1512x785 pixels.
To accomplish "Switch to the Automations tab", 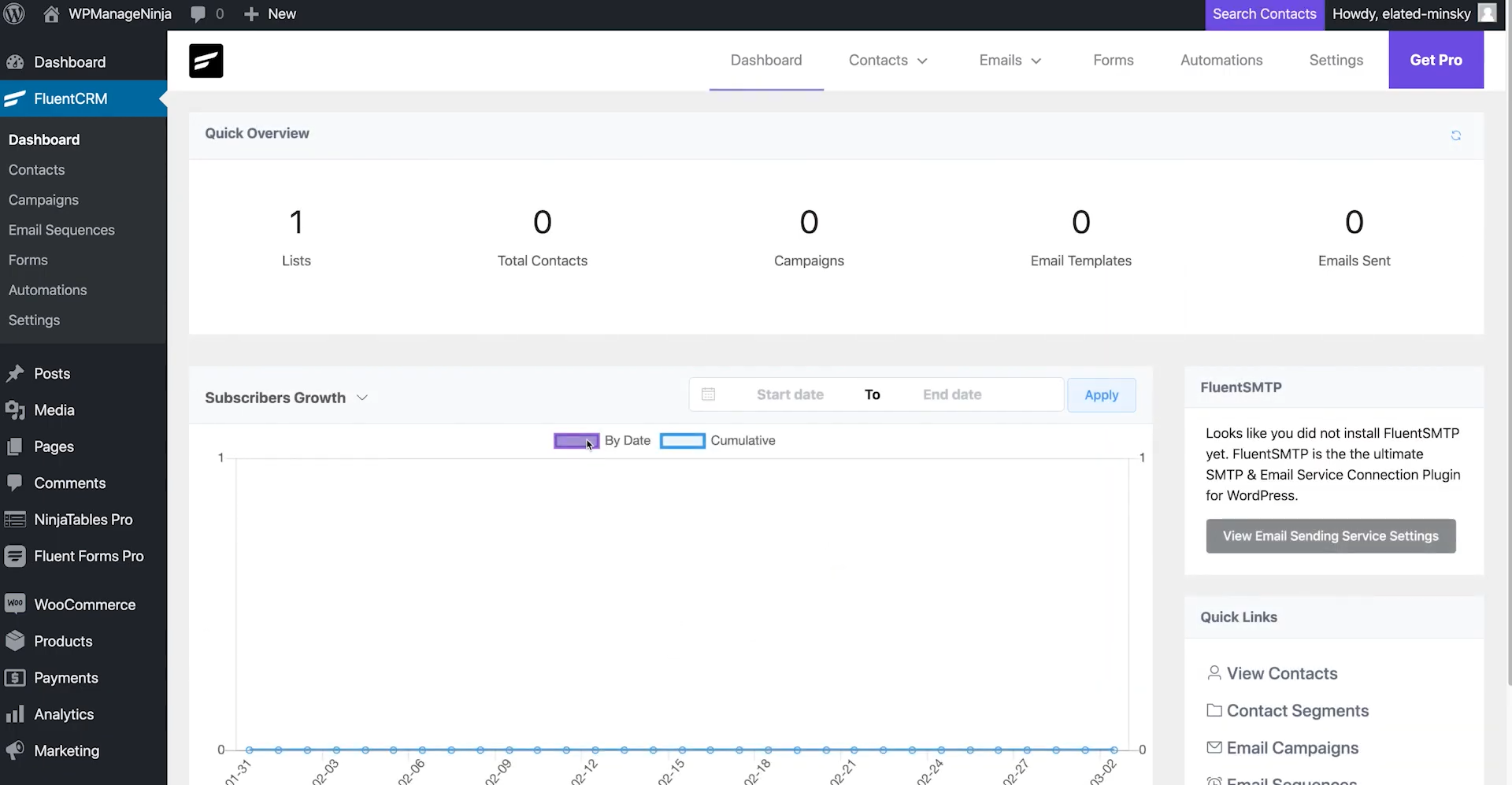I will tap(1221, 60).
